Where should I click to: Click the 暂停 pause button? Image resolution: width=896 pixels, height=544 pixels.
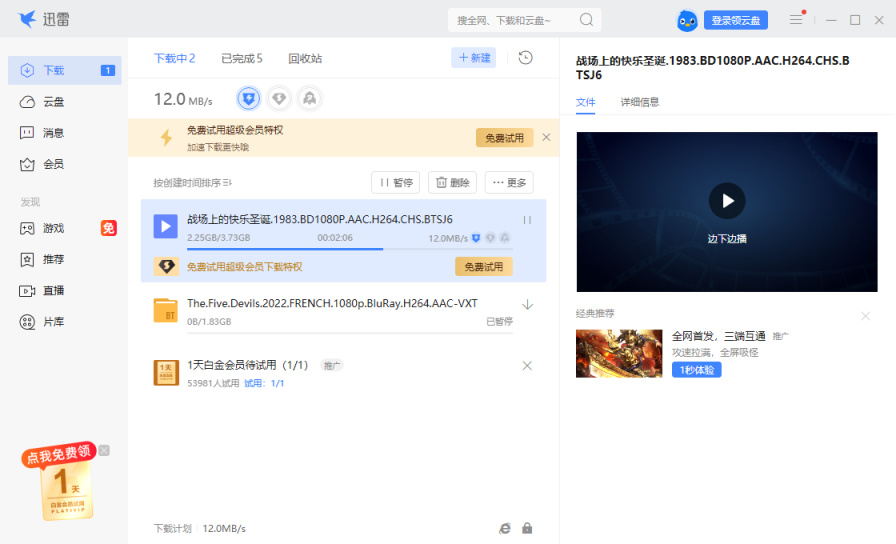pyautogui.click(x=395, y=182)
